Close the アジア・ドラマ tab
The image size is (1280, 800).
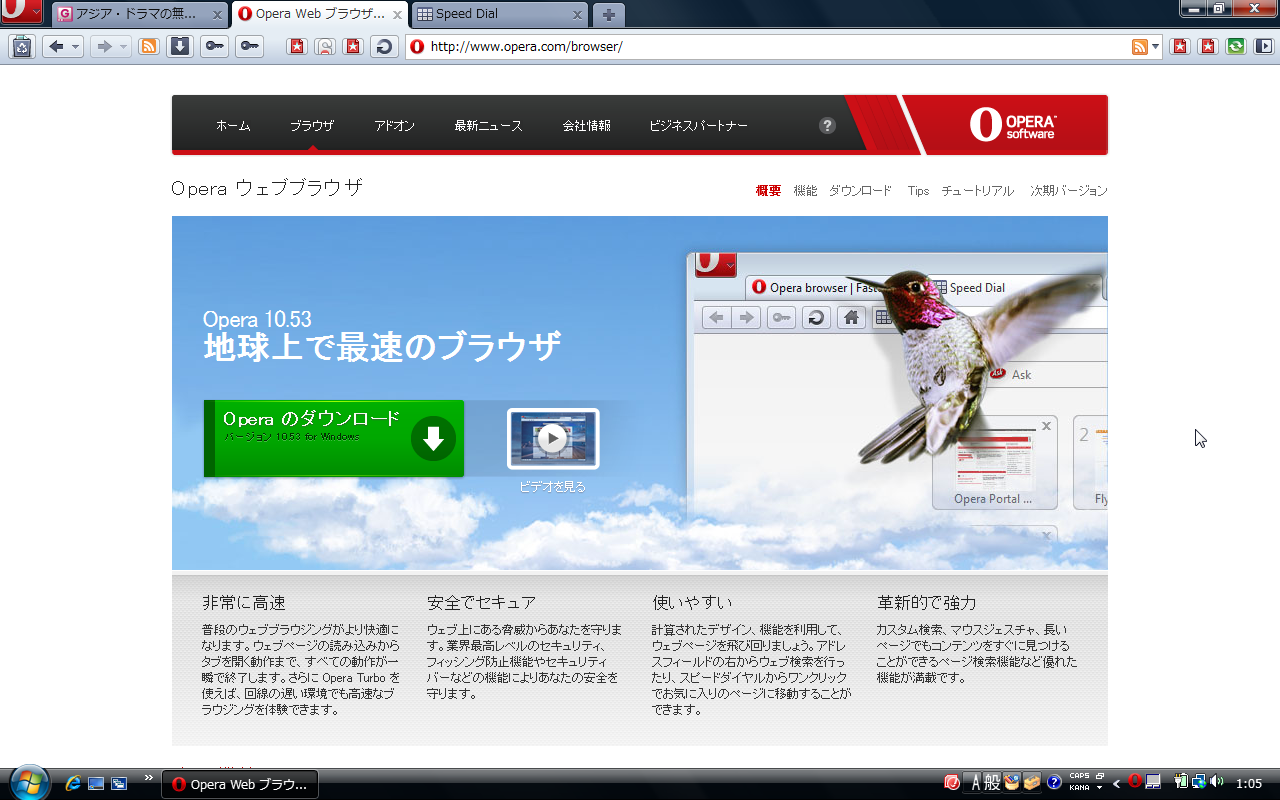[x=218, y=15]
